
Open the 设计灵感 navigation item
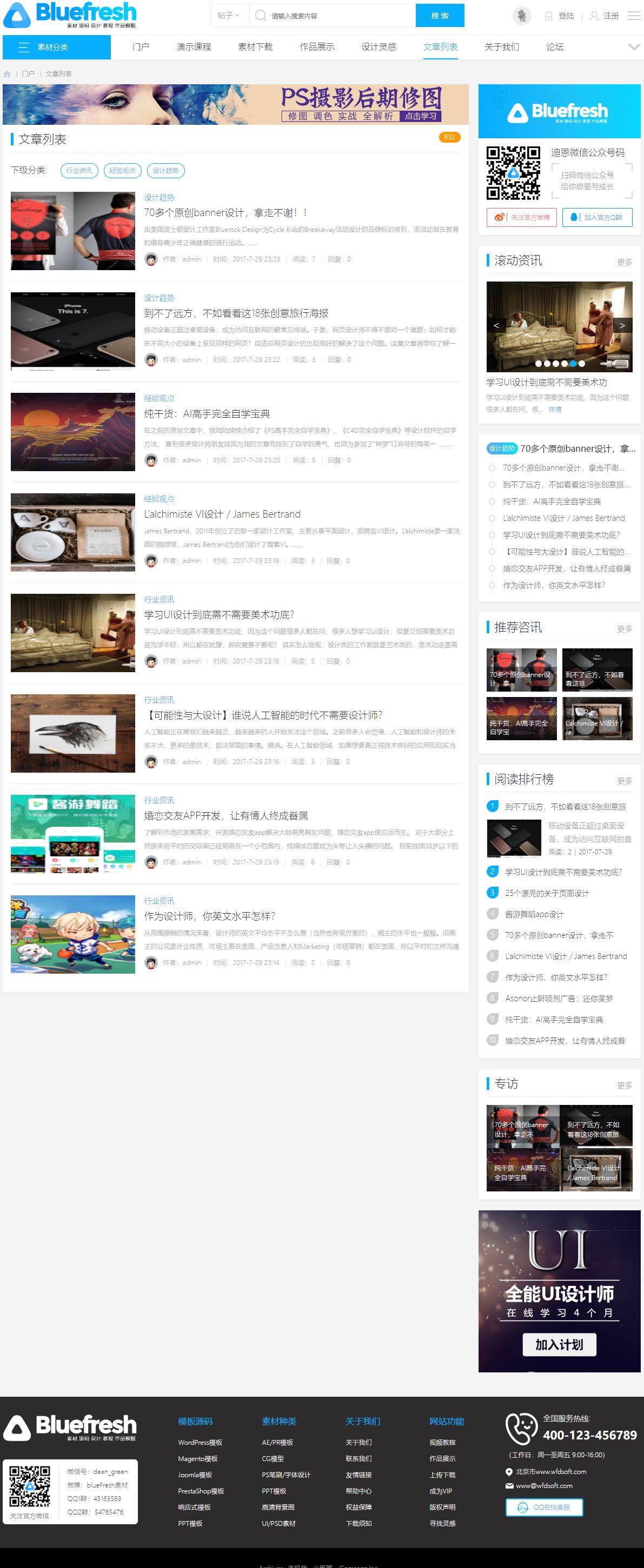pos(379,47)
